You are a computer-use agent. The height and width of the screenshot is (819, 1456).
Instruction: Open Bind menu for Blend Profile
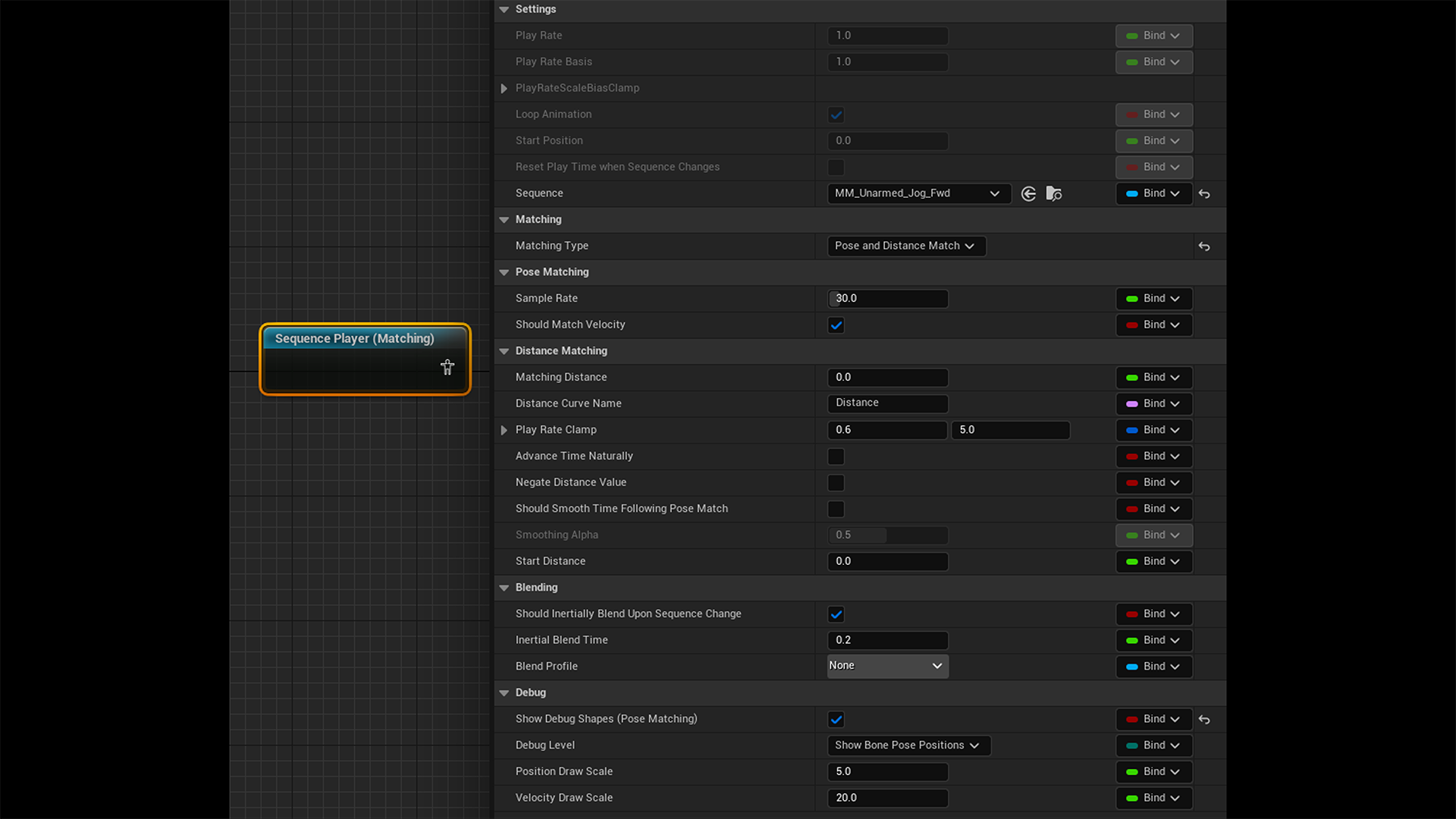pyautogui.click(x=1153, y=667)
